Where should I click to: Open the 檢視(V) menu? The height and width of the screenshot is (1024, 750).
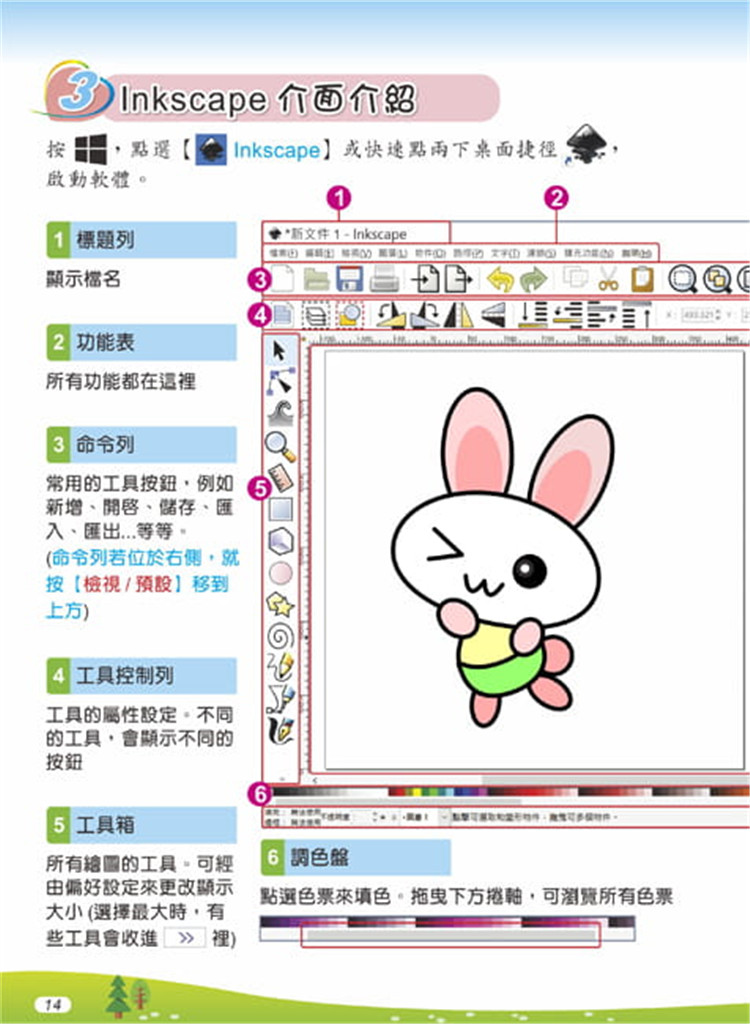[356, 253]
